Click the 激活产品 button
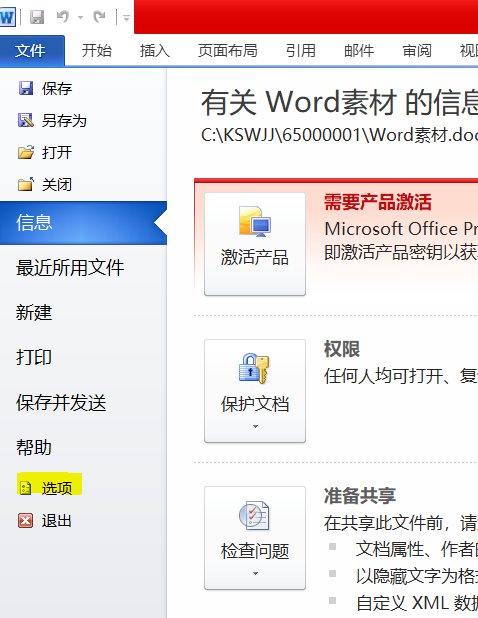The height and width of the screenshot is (618, 478). [255, 244]
